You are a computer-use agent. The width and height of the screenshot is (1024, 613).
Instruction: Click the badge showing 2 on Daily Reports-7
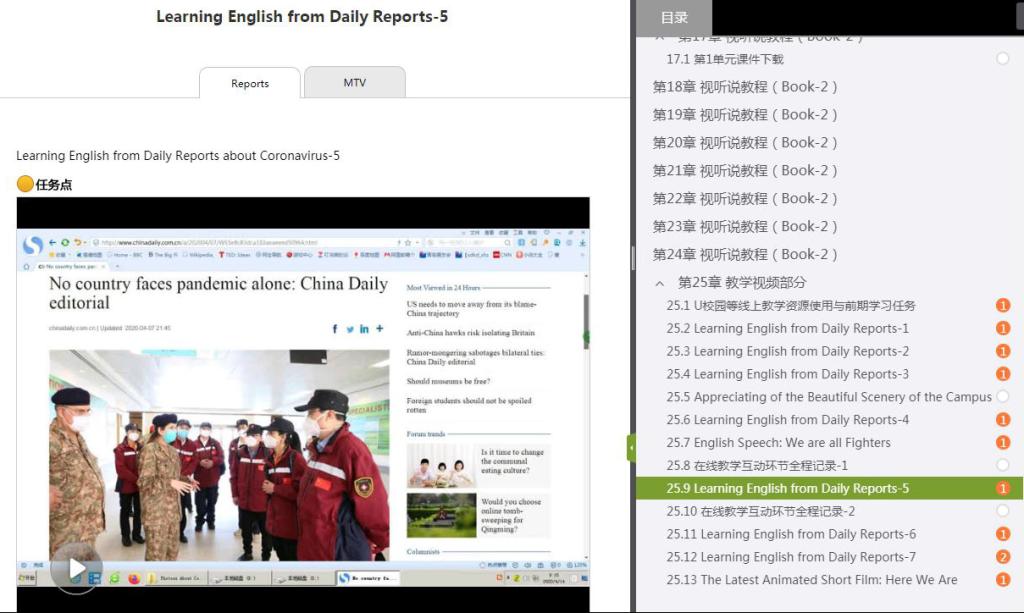click(1002, 557)
